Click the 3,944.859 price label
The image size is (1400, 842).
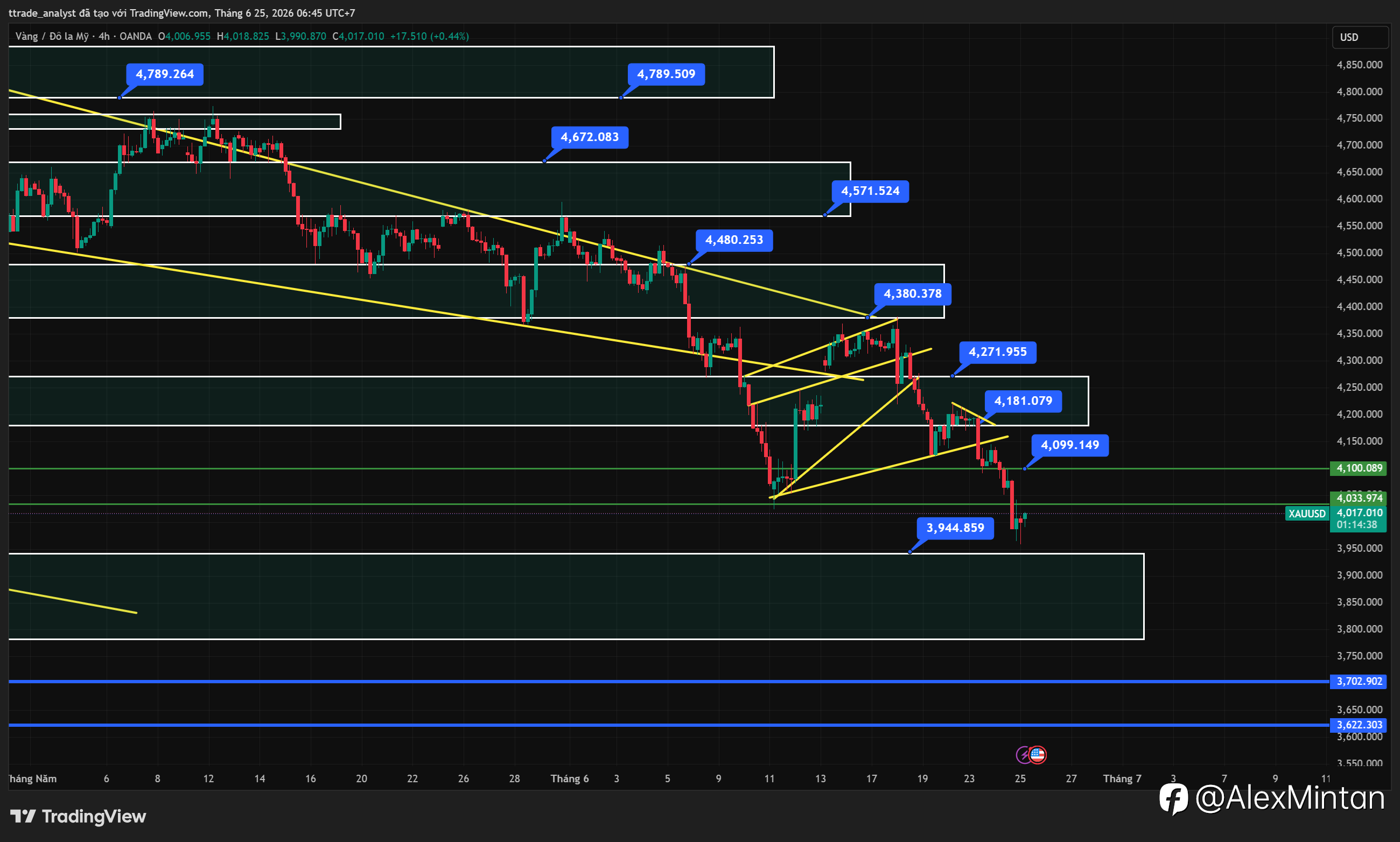pos(955,528)
